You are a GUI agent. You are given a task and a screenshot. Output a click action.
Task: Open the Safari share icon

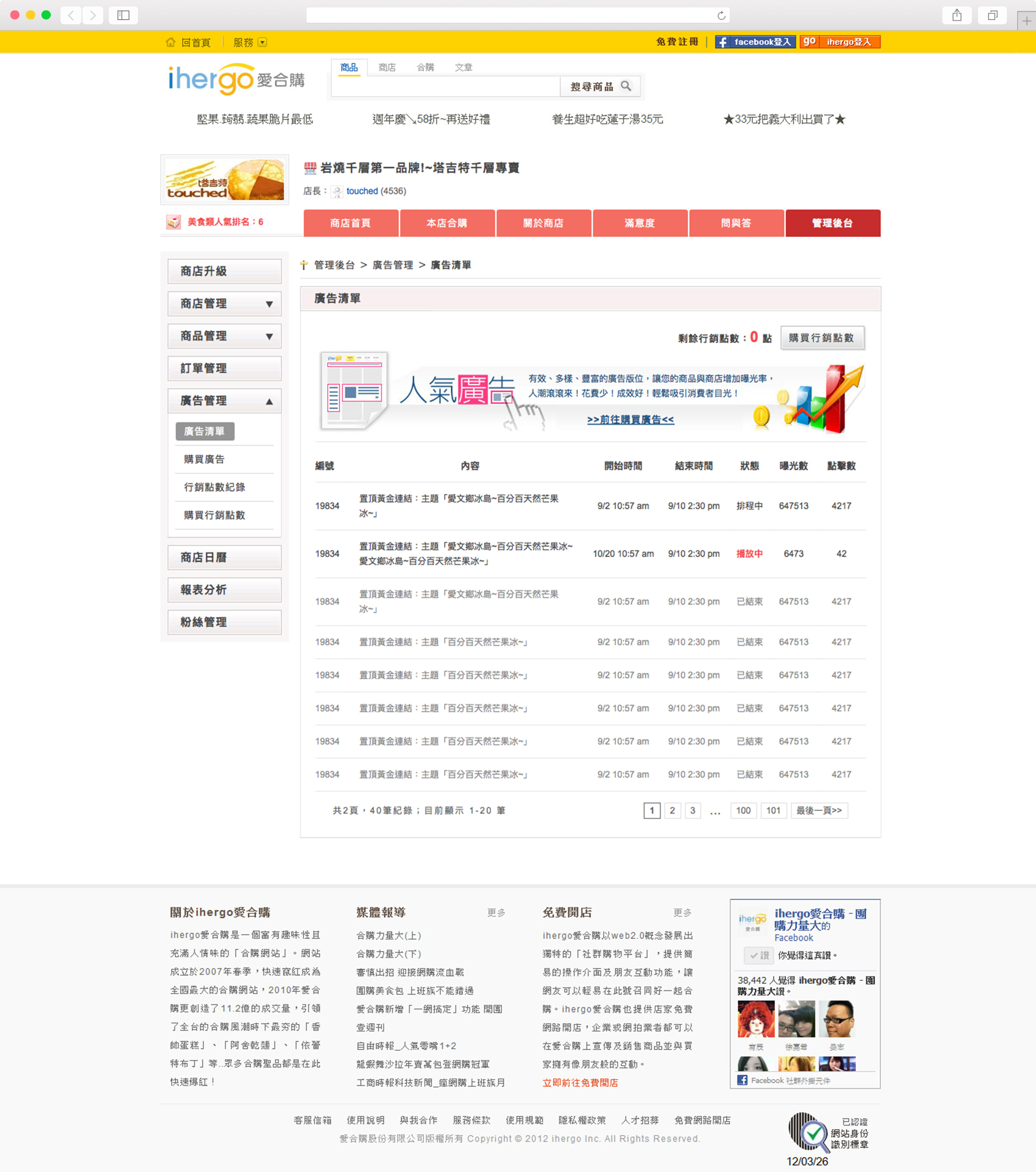956,16
